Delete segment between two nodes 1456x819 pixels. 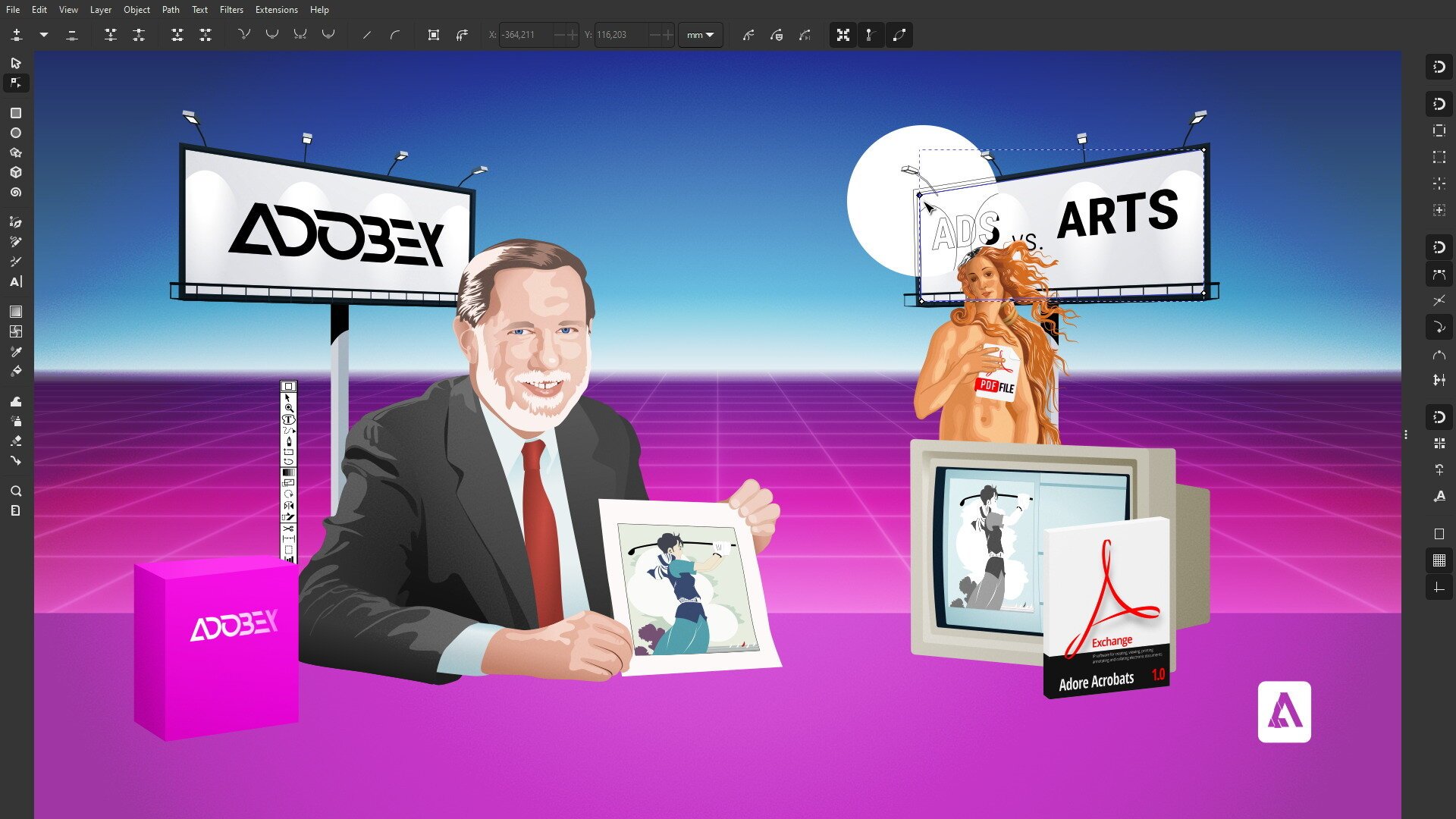click(x=206, y=35)
